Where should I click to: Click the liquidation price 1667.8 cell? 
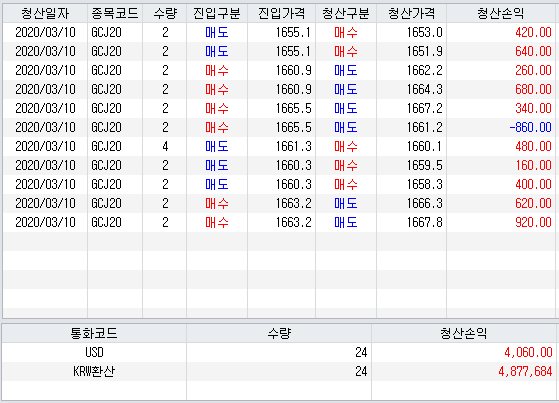pyautogui.click(x=412, y=222)
